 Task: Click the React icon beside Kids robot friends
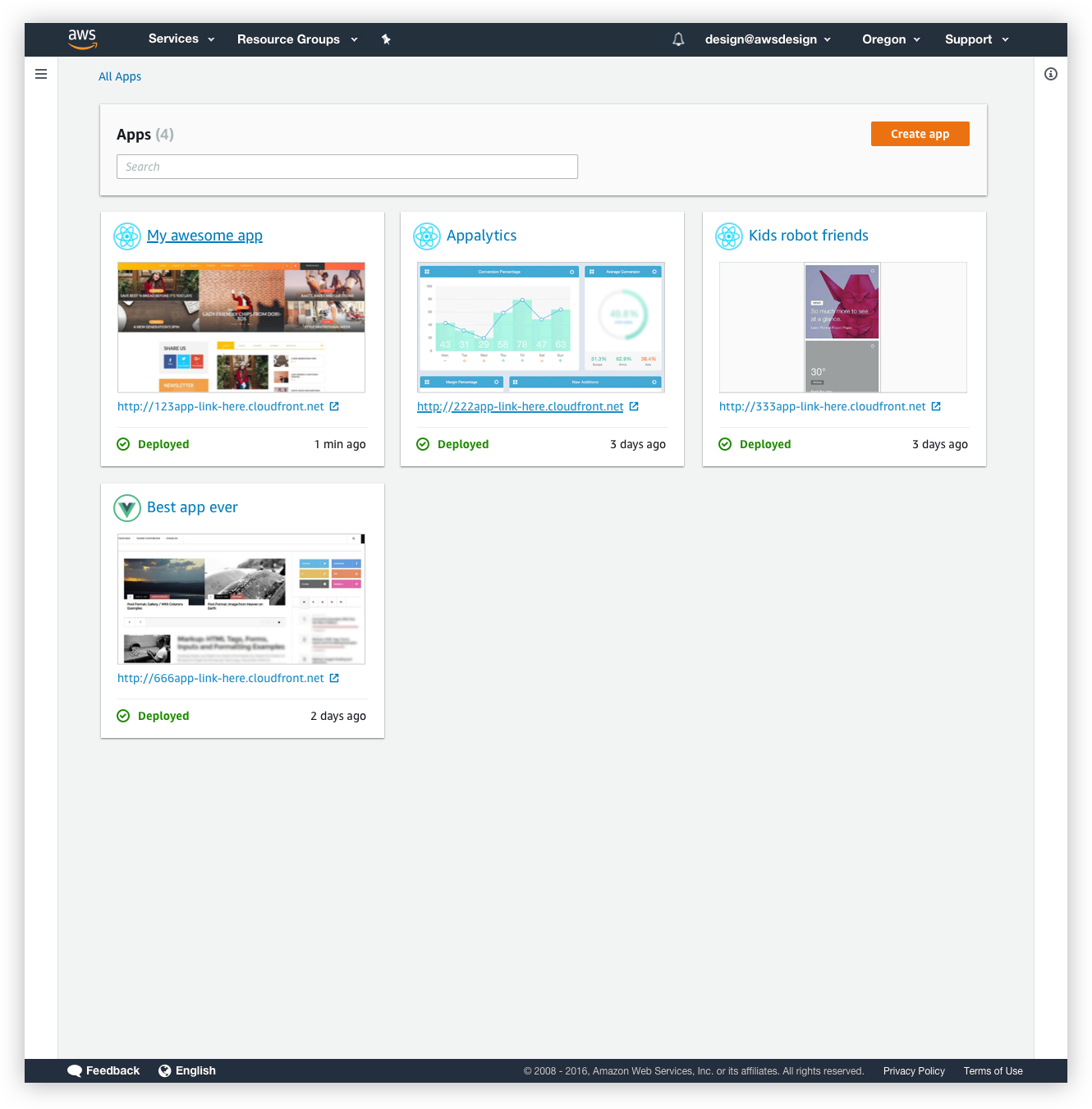(x=729, y=236)
